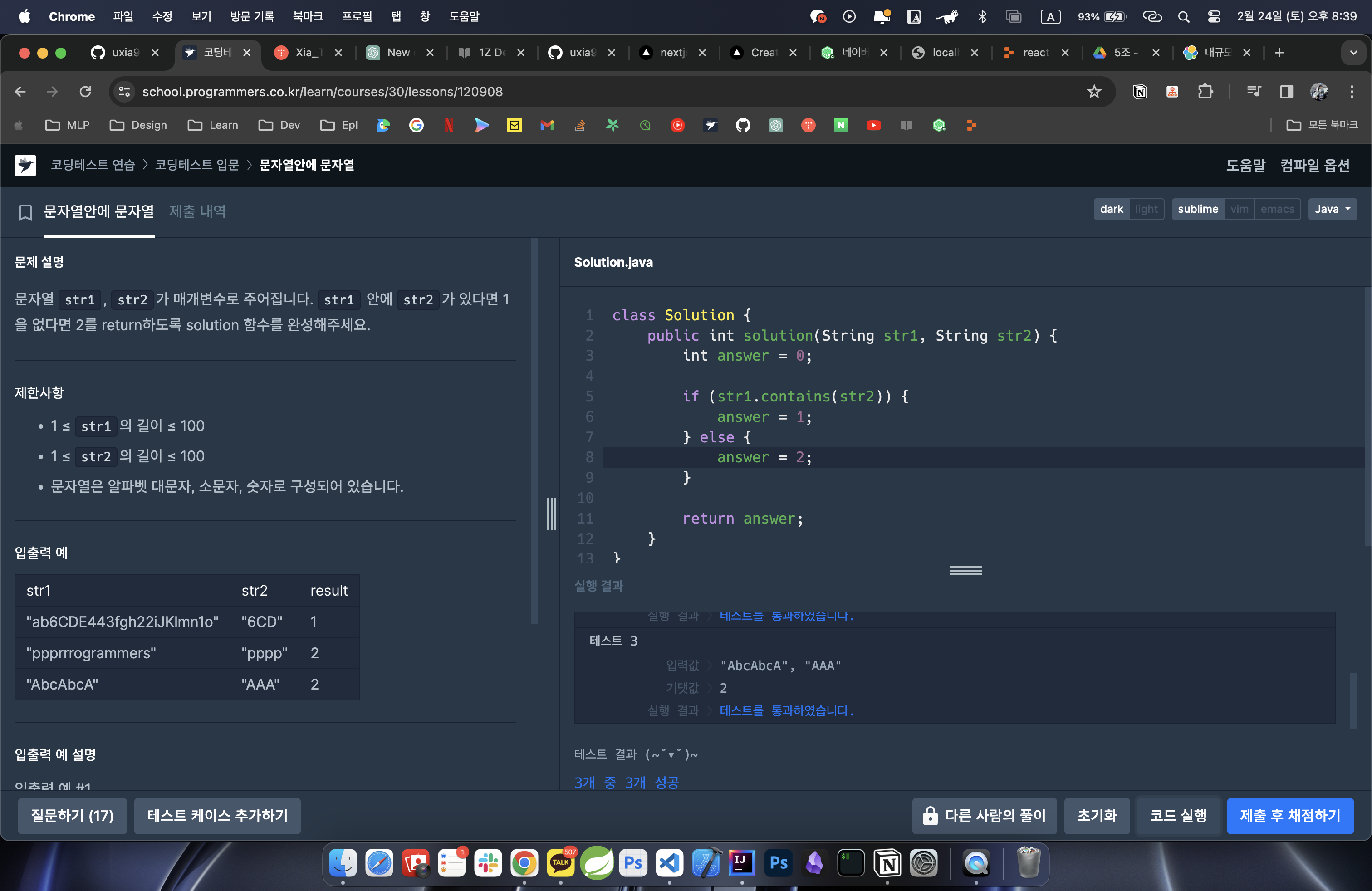The width and height of the screenshot is (1372, 891).
Task: Switch editor theme to light
Action: coord(1146,209)
